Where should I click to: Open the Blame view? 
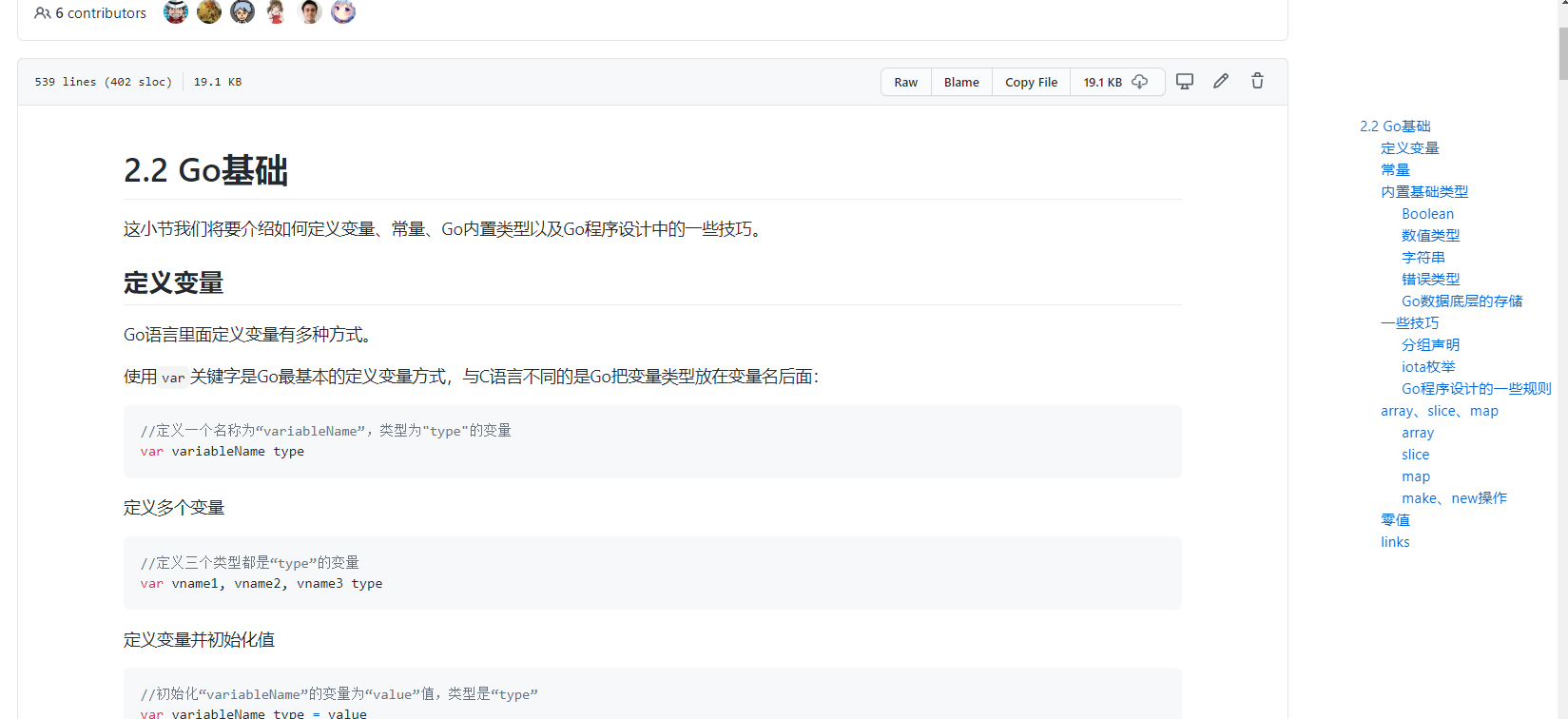point(961,83)
